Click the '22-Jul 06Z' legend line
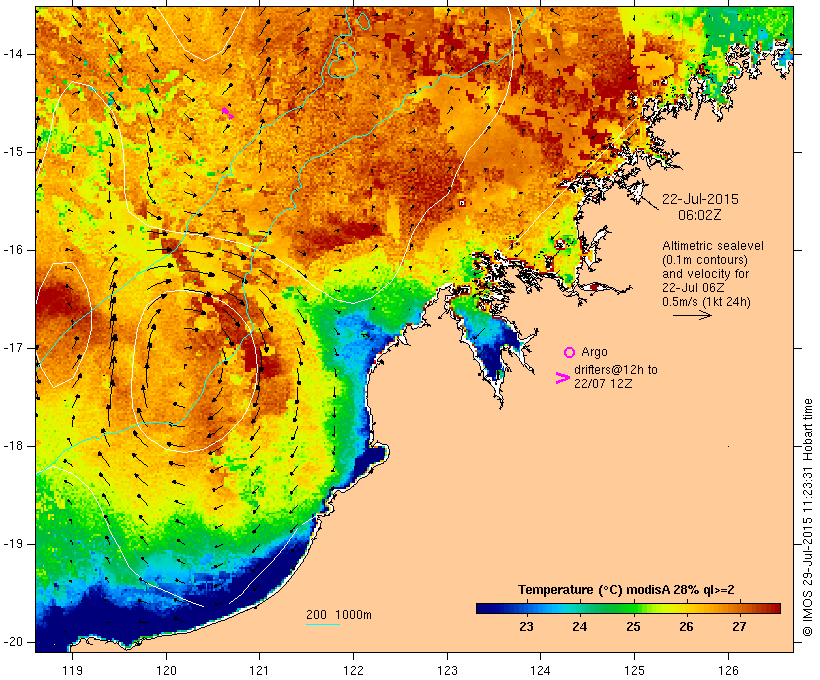 (693, 288)
